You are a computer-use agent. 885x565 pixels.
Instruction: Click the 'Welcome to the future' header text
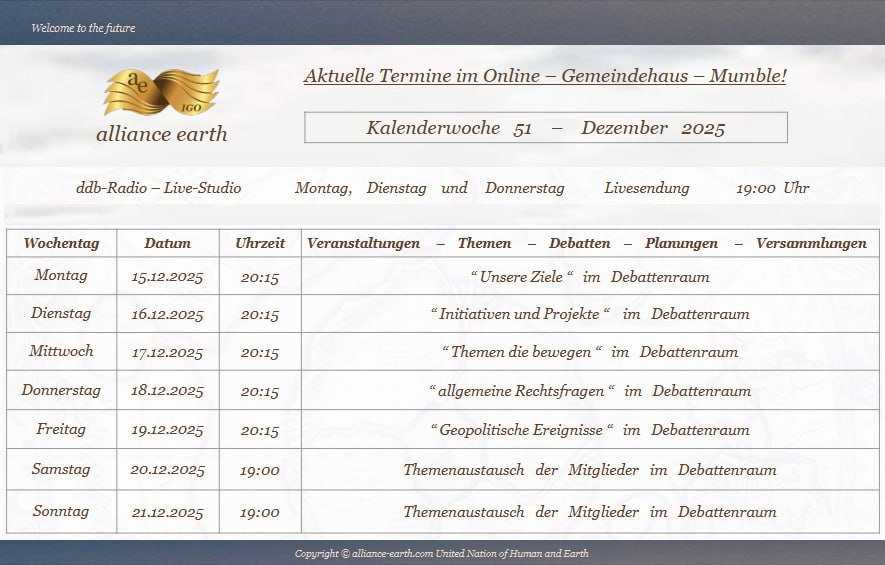pos(83,28)
